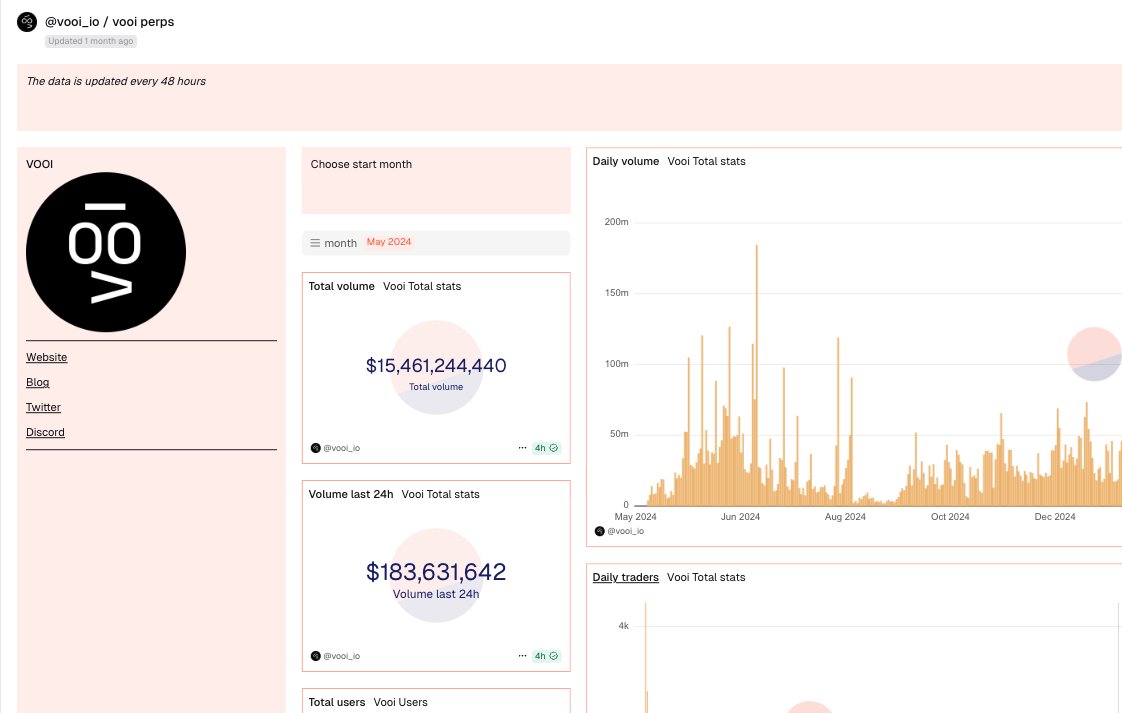
Task: Click the month parameter list icon
Action: click(315, 243)
